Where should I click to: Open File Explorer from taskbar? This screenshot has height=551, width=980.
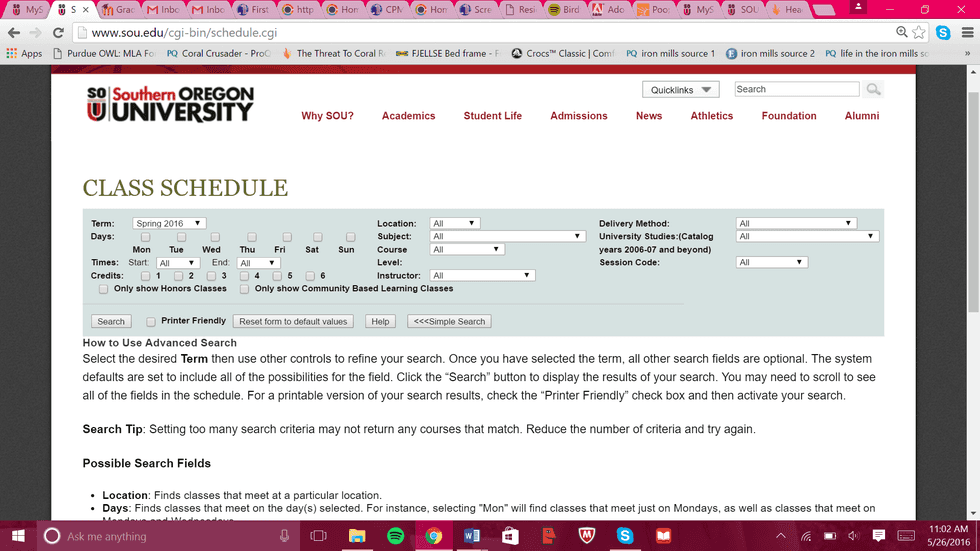tap(357, 536)
